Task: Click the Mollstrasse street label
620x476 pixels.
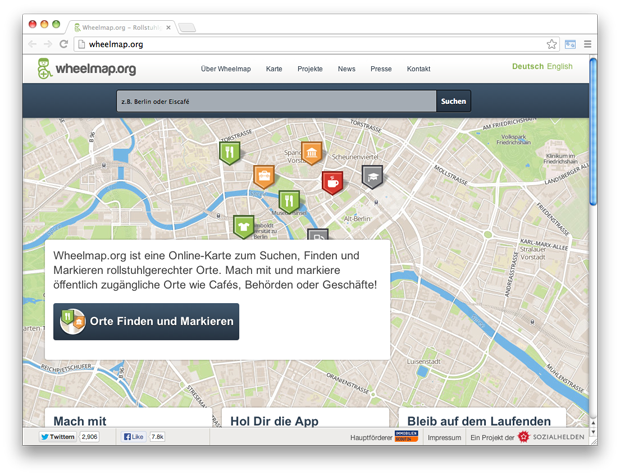Action: [451, 175]
